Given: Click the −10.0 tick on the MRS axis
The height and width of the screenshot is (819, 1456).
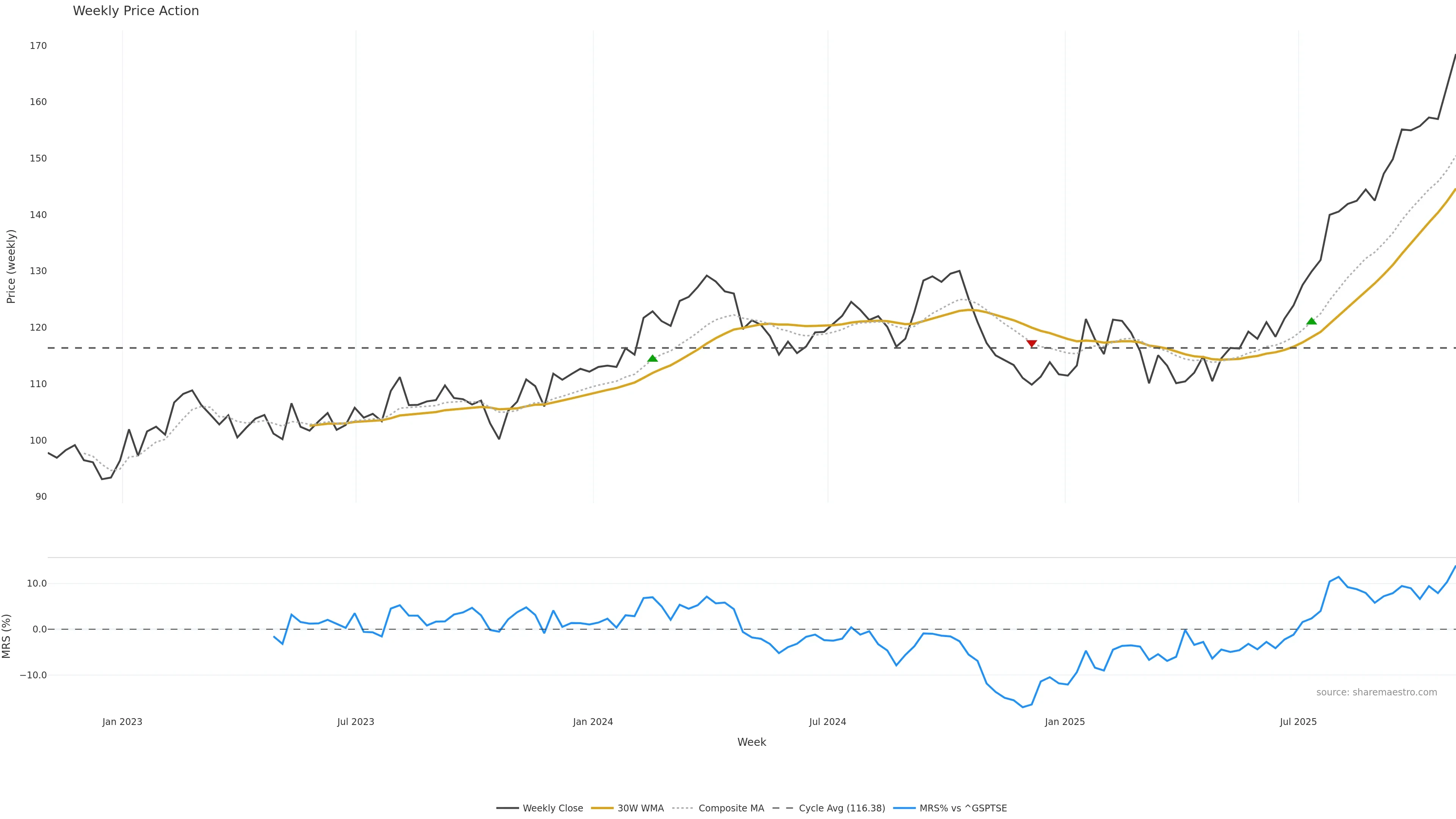Looking at the screenshot, I should (x=33, y=675).
